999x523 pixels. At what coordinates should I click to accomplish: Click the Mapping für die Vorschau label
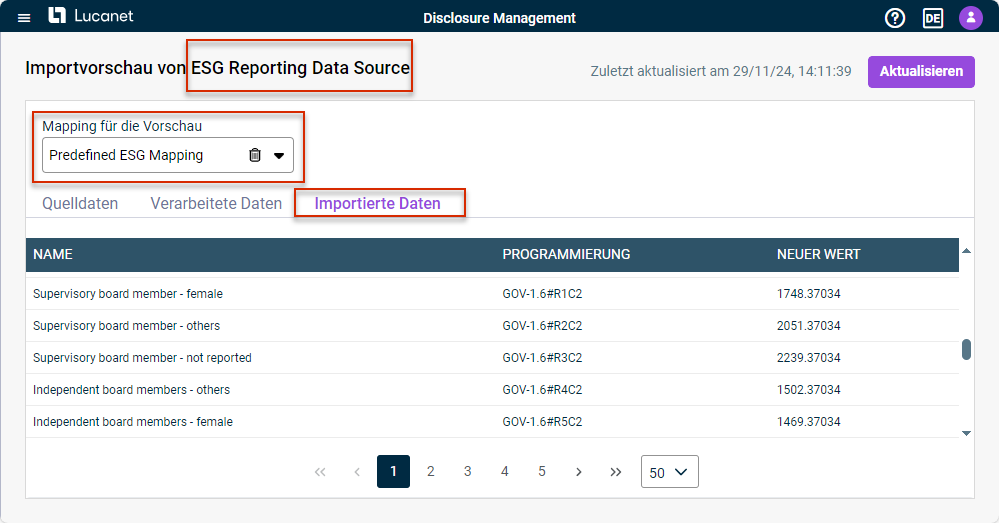(x=122, y=126)
